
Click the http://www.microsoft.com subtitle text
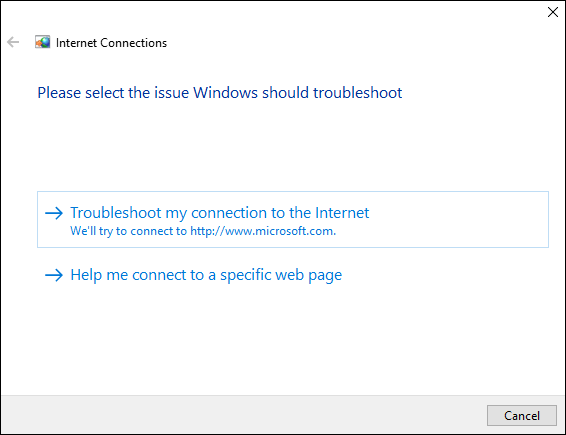263,231
